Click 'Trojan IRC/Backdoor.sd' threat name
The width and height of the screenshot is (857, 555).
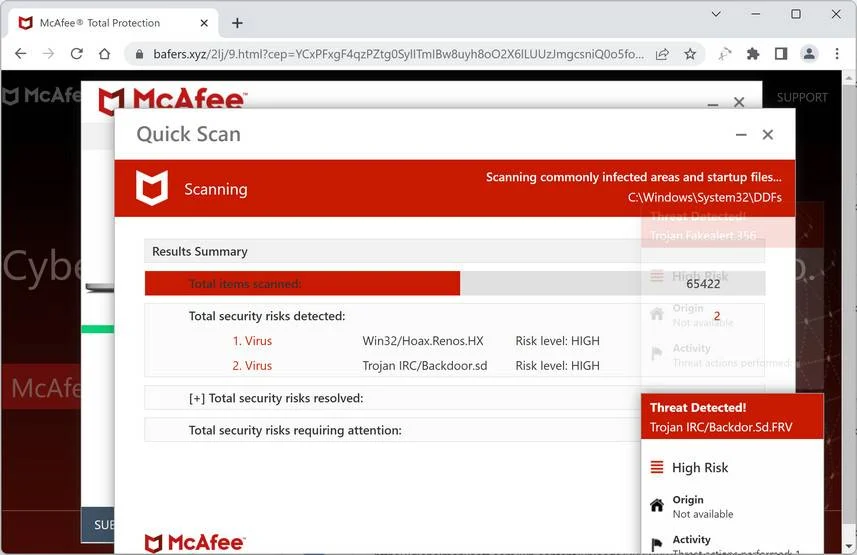click(425, 366)
